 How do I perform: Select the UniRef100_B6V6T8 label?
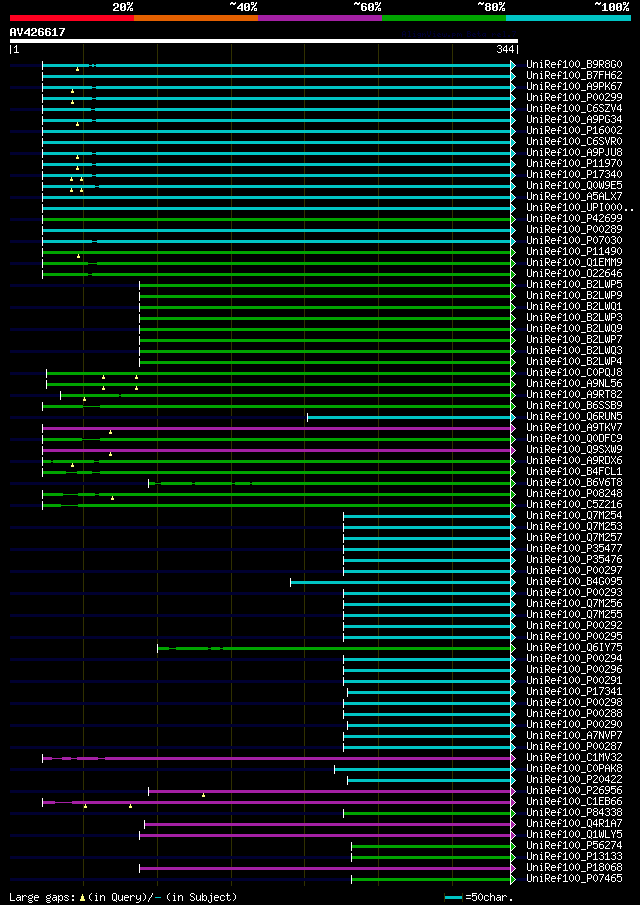click(574, 484)
